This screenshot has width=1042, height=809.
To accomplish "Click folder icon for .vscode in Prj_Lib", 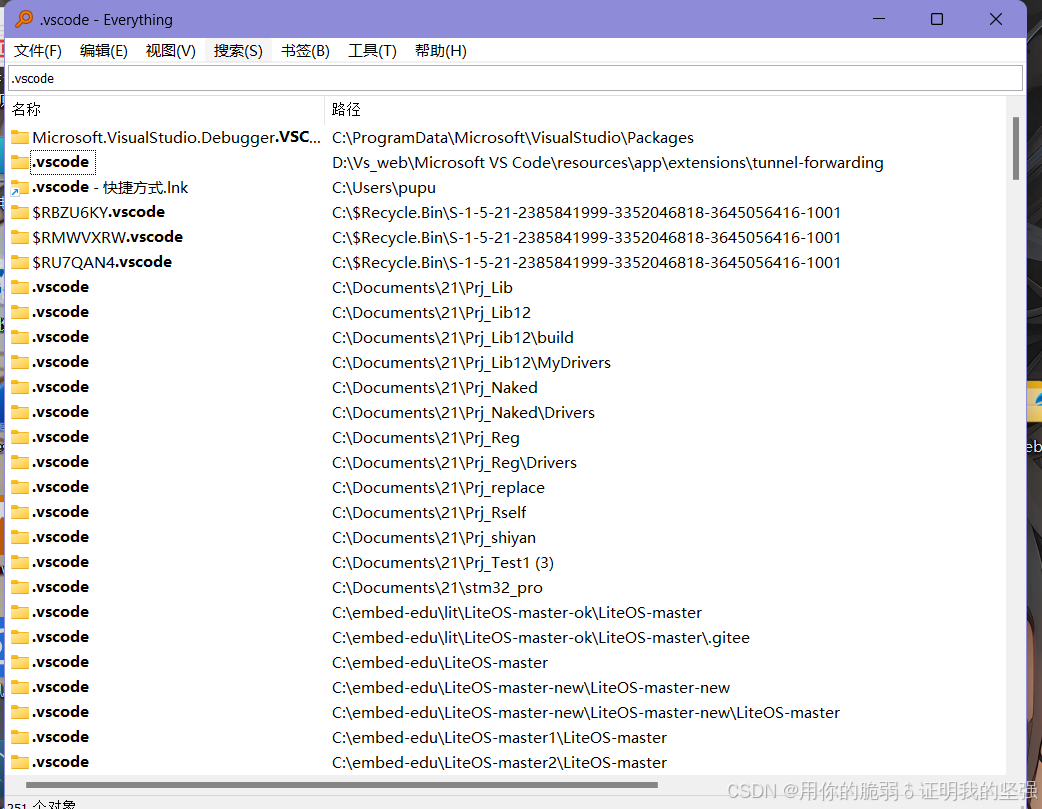I will [20, 287].
